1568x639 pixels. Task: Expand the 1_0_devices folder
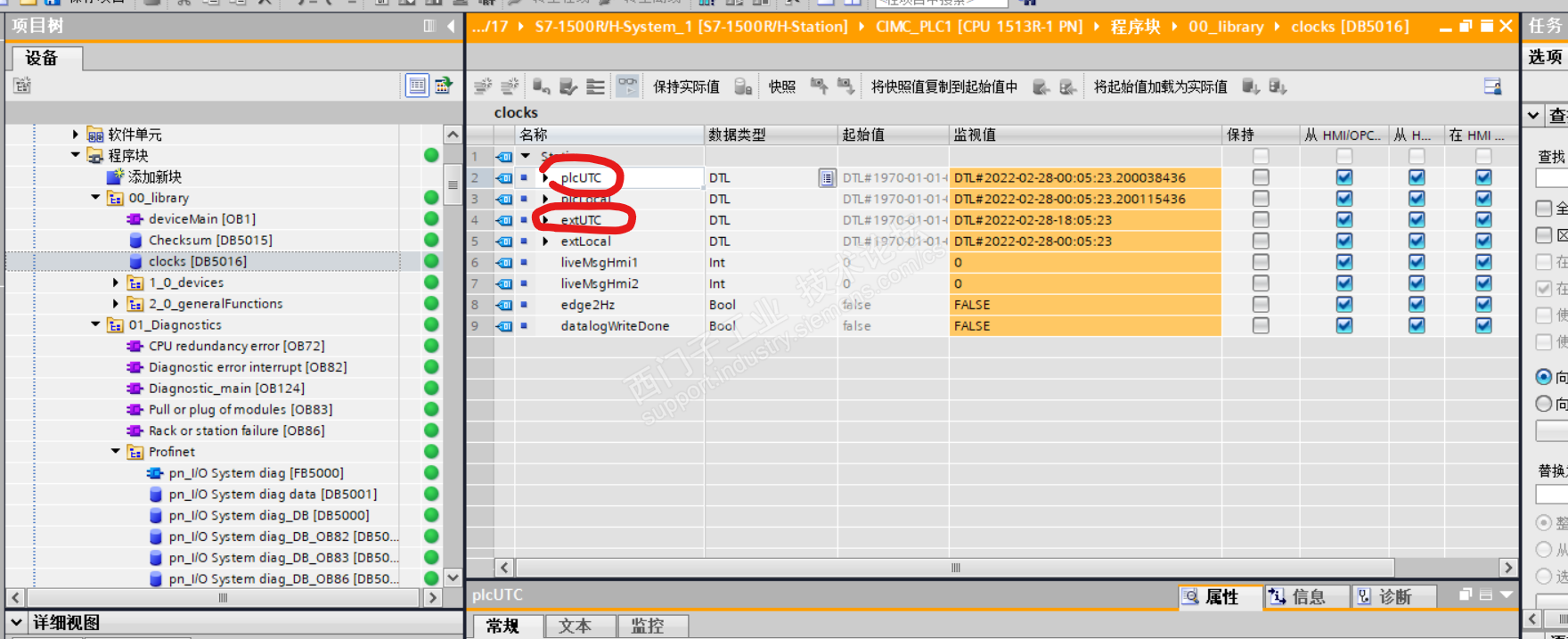116,283
